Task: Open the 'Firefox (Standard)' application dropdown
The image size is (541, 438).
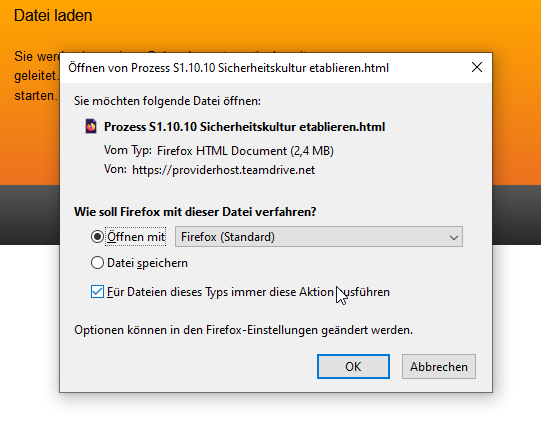Action: (319, 237)
